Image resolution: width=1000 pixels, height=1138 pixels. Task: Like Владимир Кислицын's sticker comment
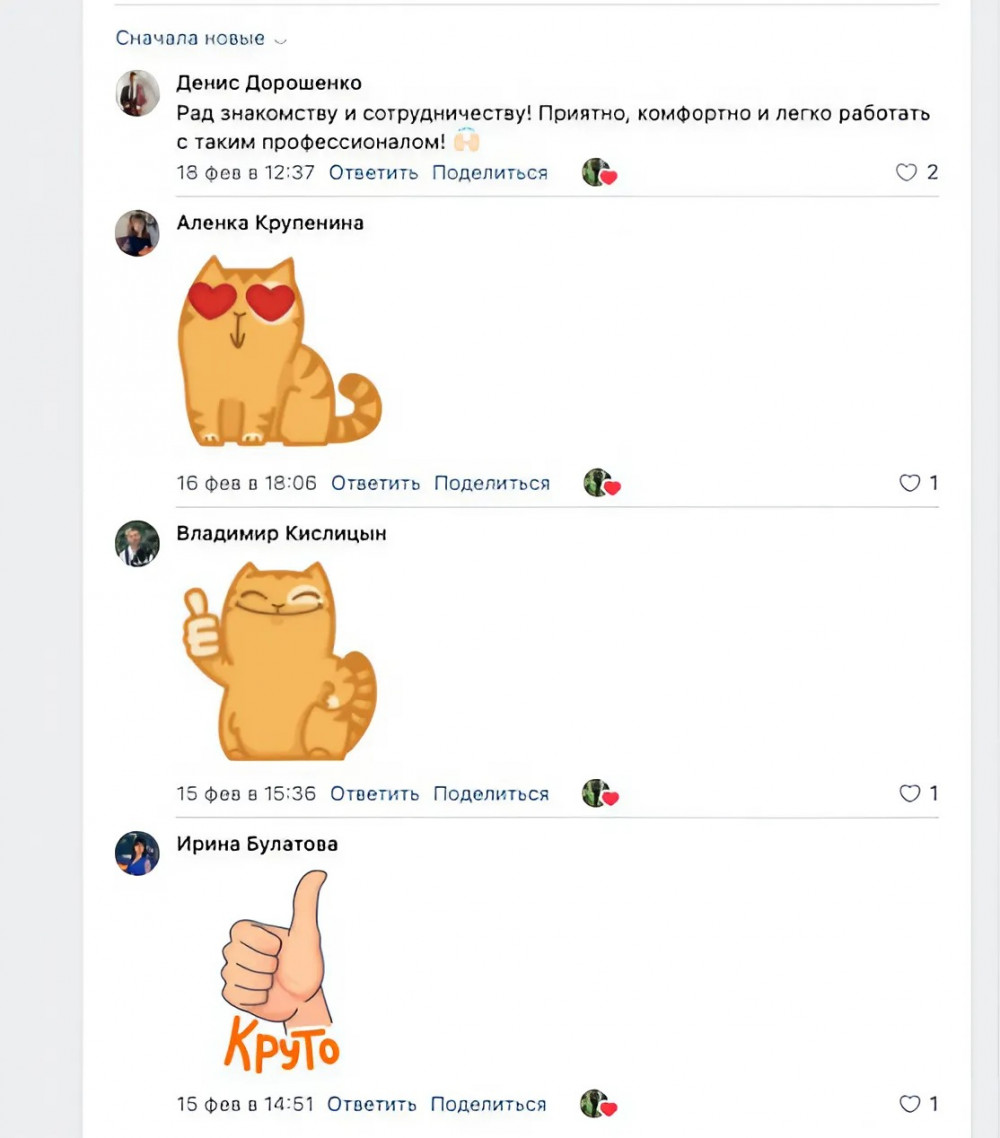tap(909, 794)
